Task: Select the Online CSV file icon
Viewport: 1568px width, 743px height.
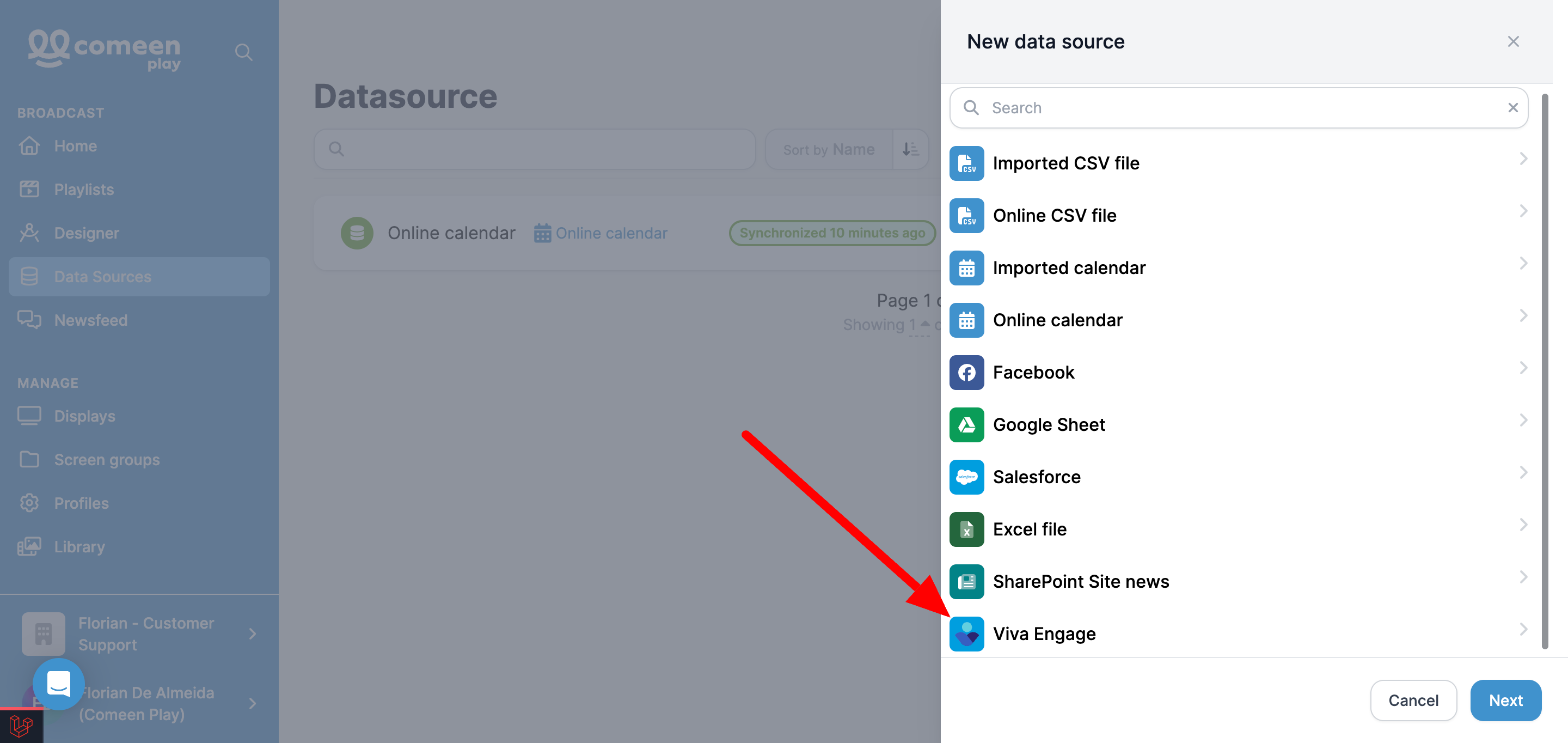Action: [x=966, y=216]
